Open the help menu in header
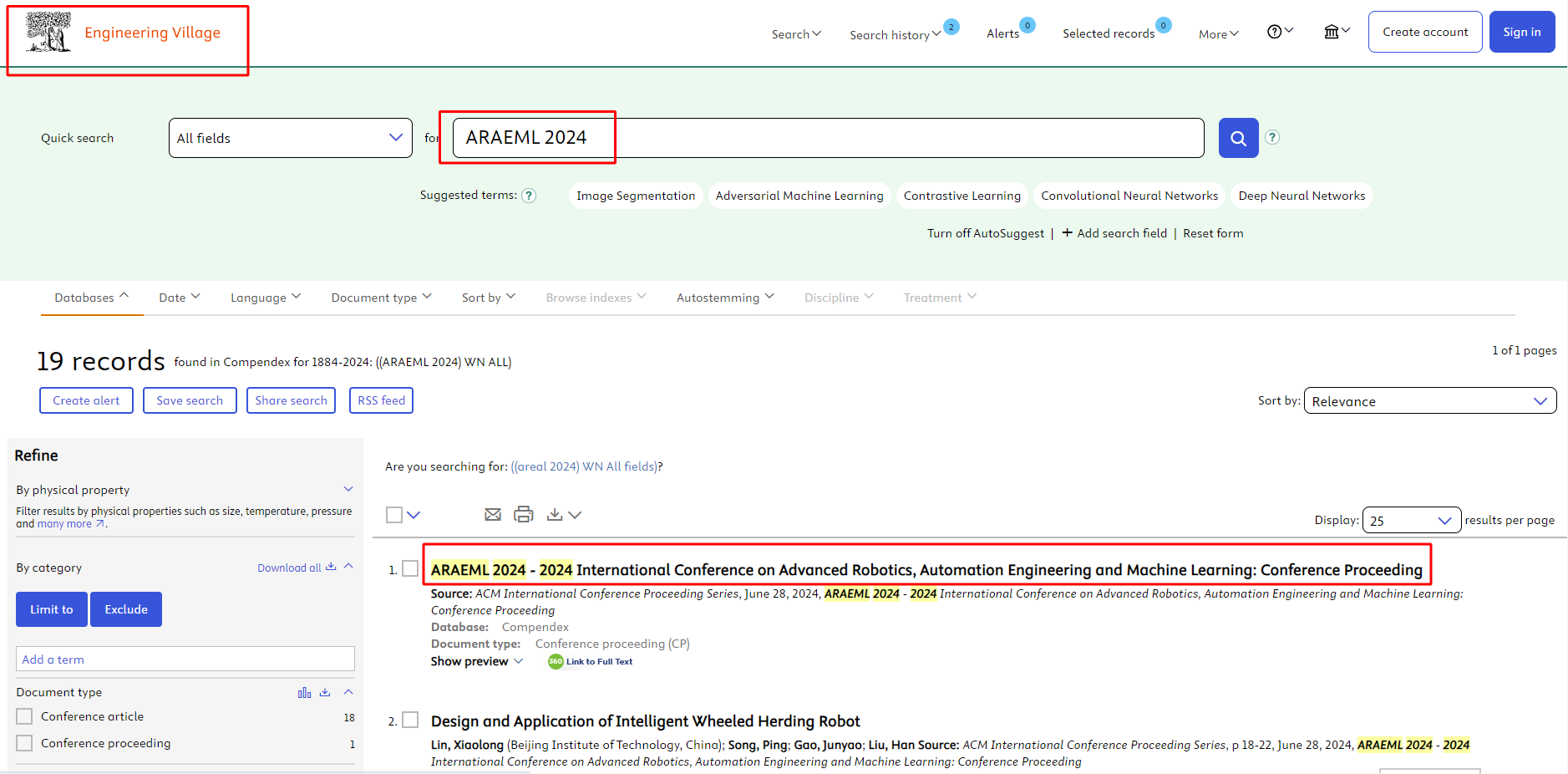The height and width of the screenshot is (774, 1568). (x=1280, y=32)
